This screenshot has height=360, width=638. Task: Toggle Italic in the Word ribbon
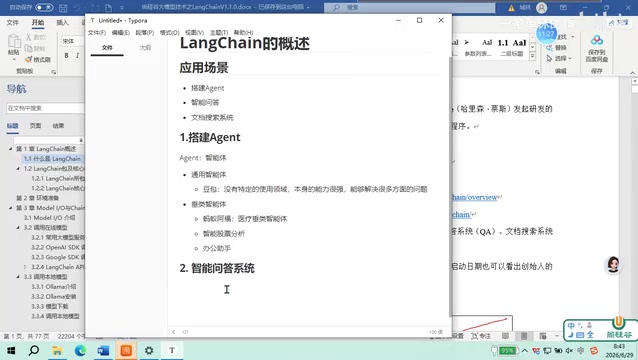77,55
